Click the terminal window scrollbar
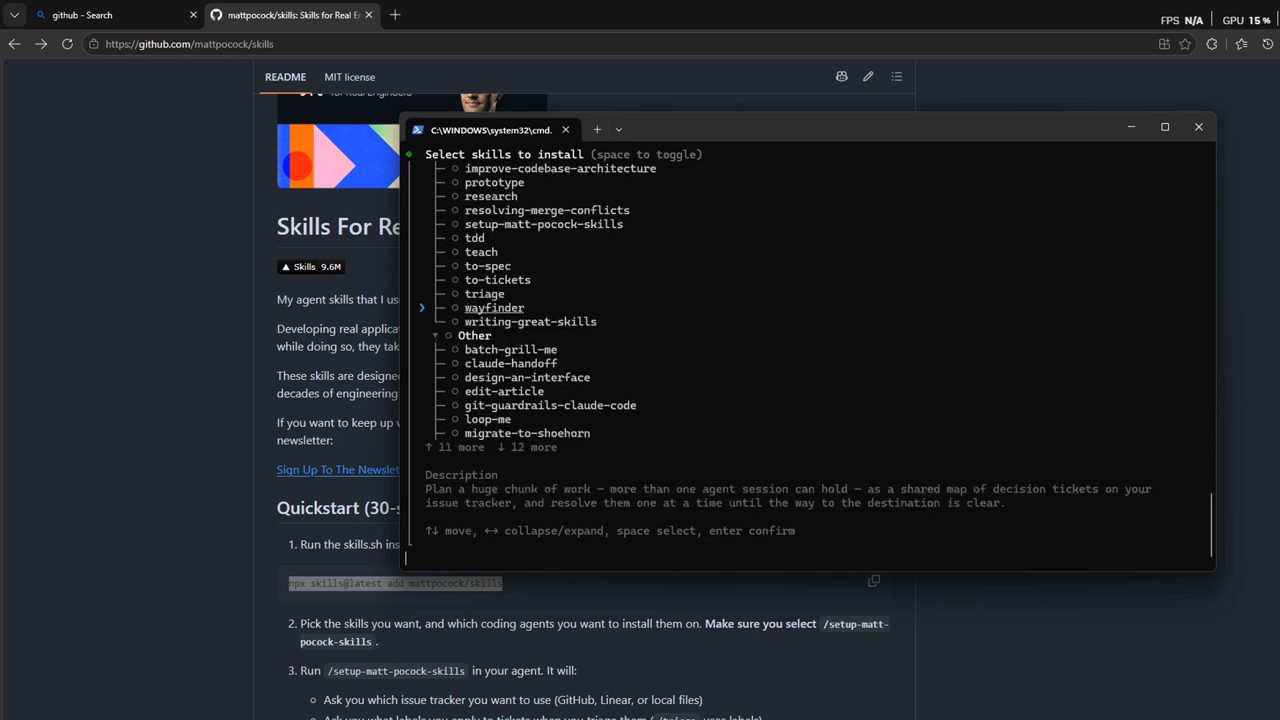The image size is (1280, 720). click(x=1211, y=524)
